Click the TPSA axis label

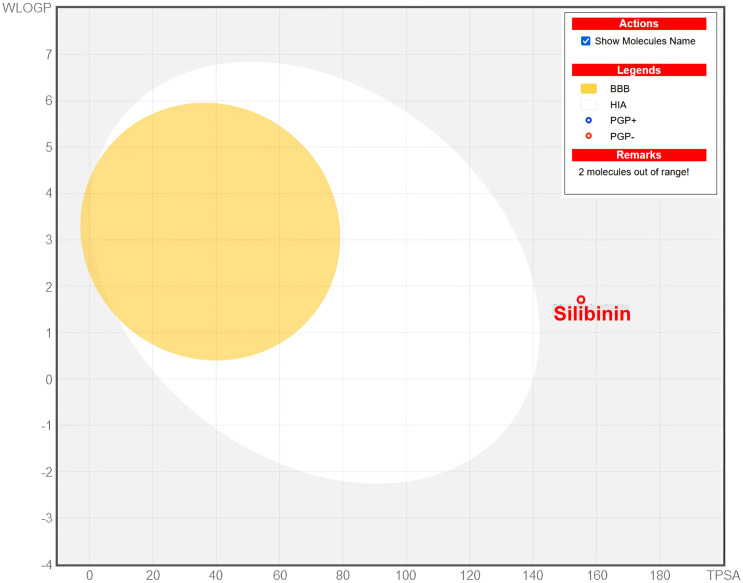pos(723,575)
